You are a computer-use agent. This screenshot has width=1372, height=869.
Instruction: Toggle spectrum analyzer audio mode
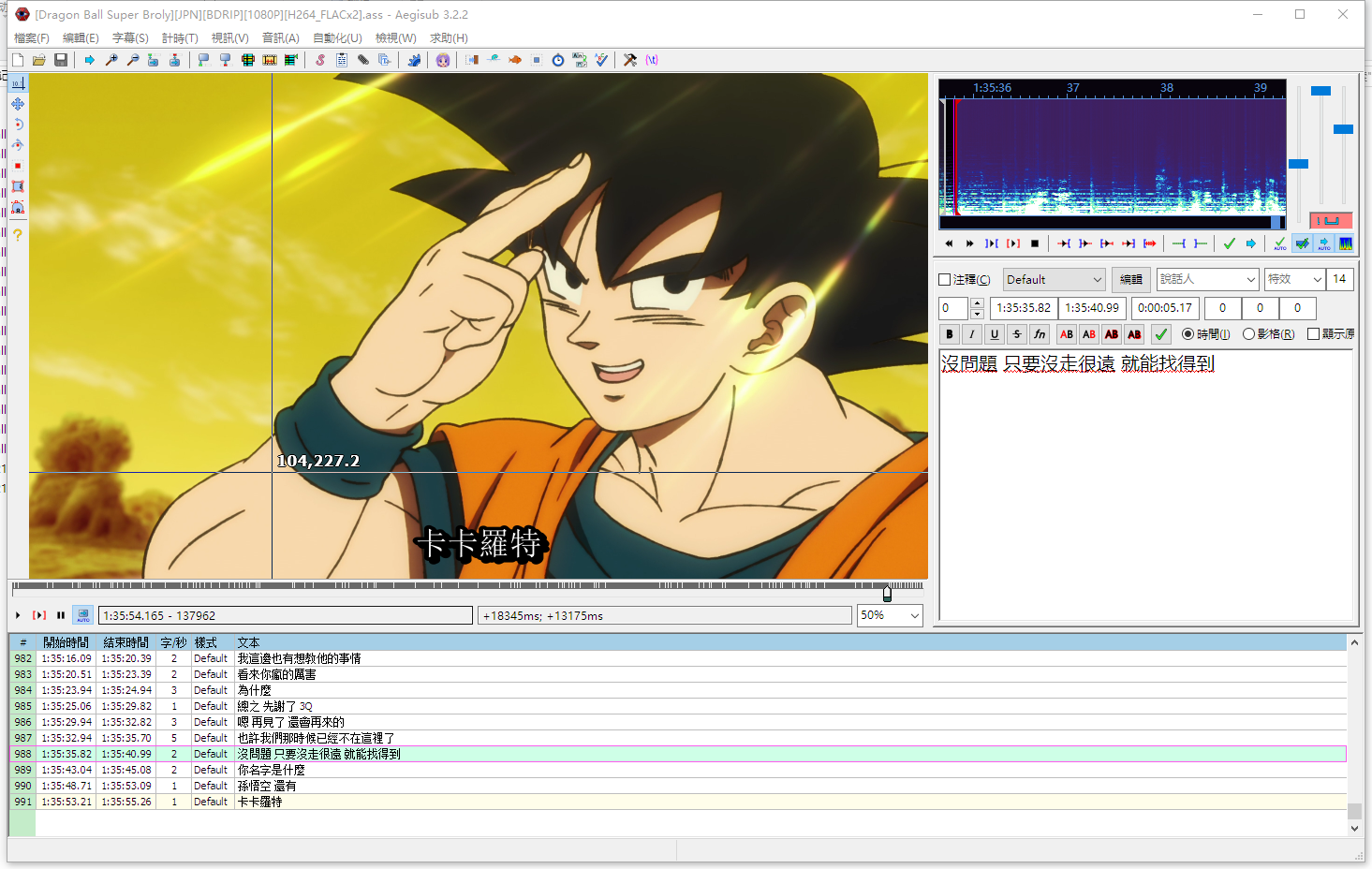pyautogui.click(x=1346, y=243)
